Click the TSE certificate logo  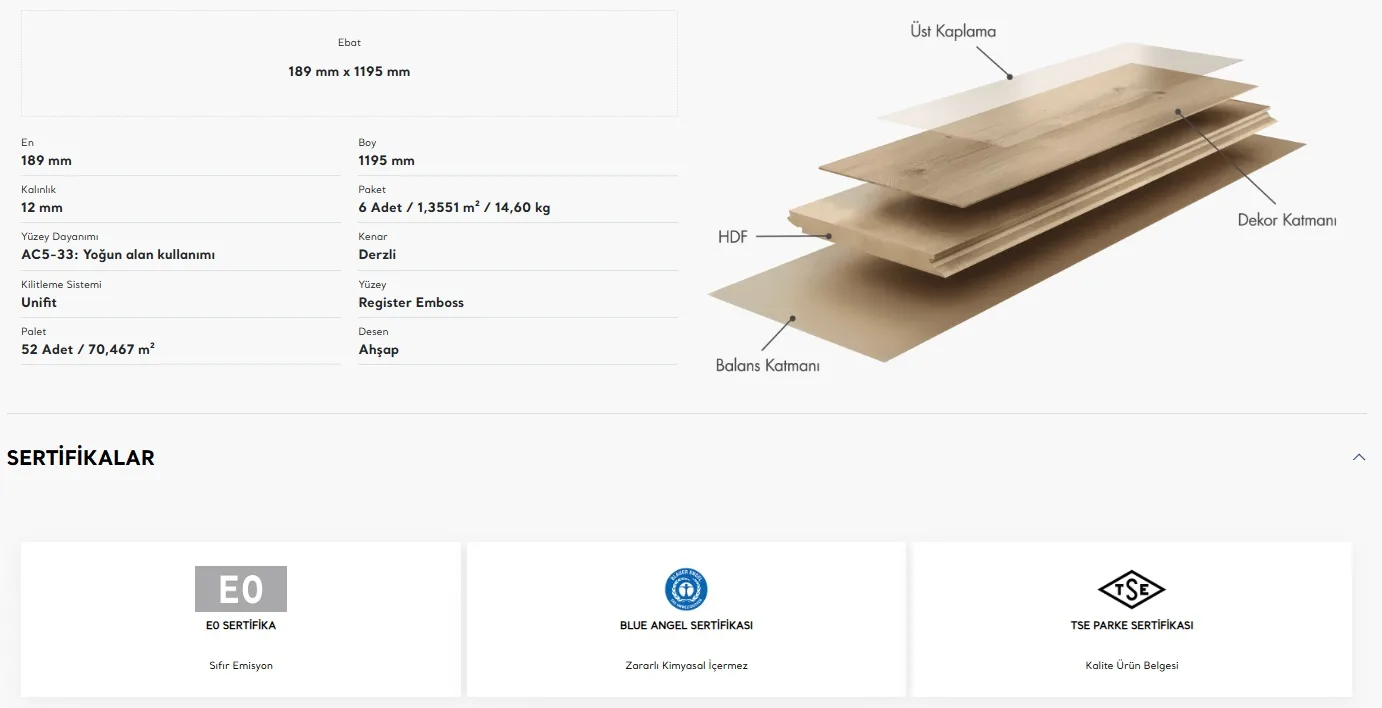tap(1131, 589)
